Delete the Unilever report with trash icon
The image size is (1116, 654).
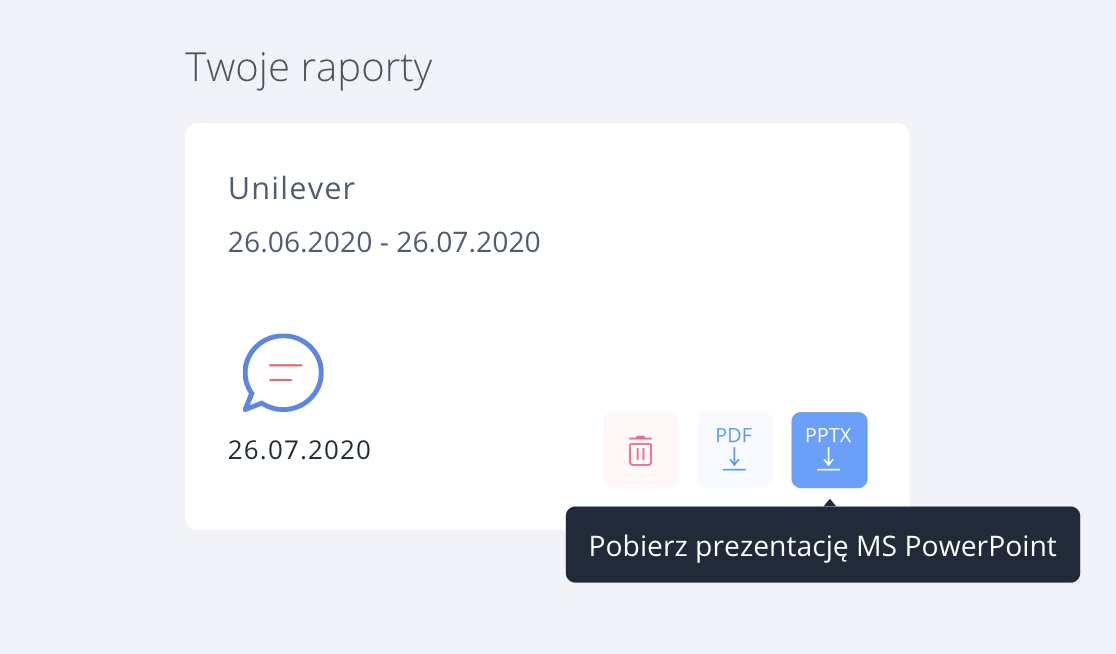tap(640, 450)
